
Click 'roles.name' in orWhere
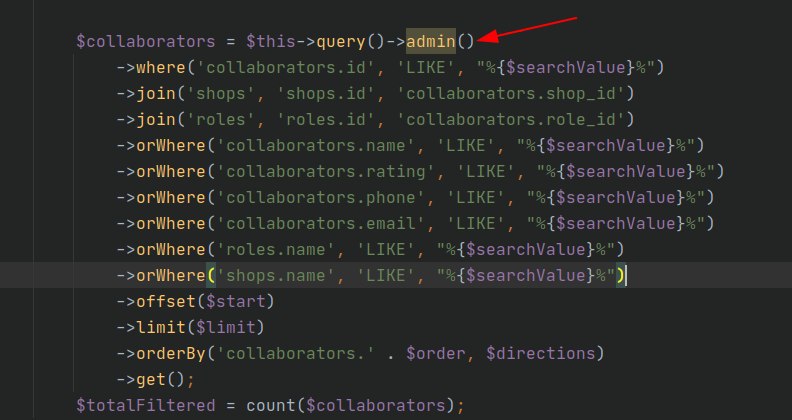(x=276, y=250)
